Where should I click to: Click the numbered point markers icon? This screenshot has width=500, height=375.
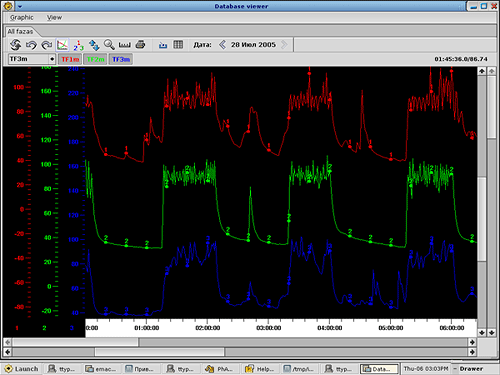pyautogui.click(x=78, y=45)
